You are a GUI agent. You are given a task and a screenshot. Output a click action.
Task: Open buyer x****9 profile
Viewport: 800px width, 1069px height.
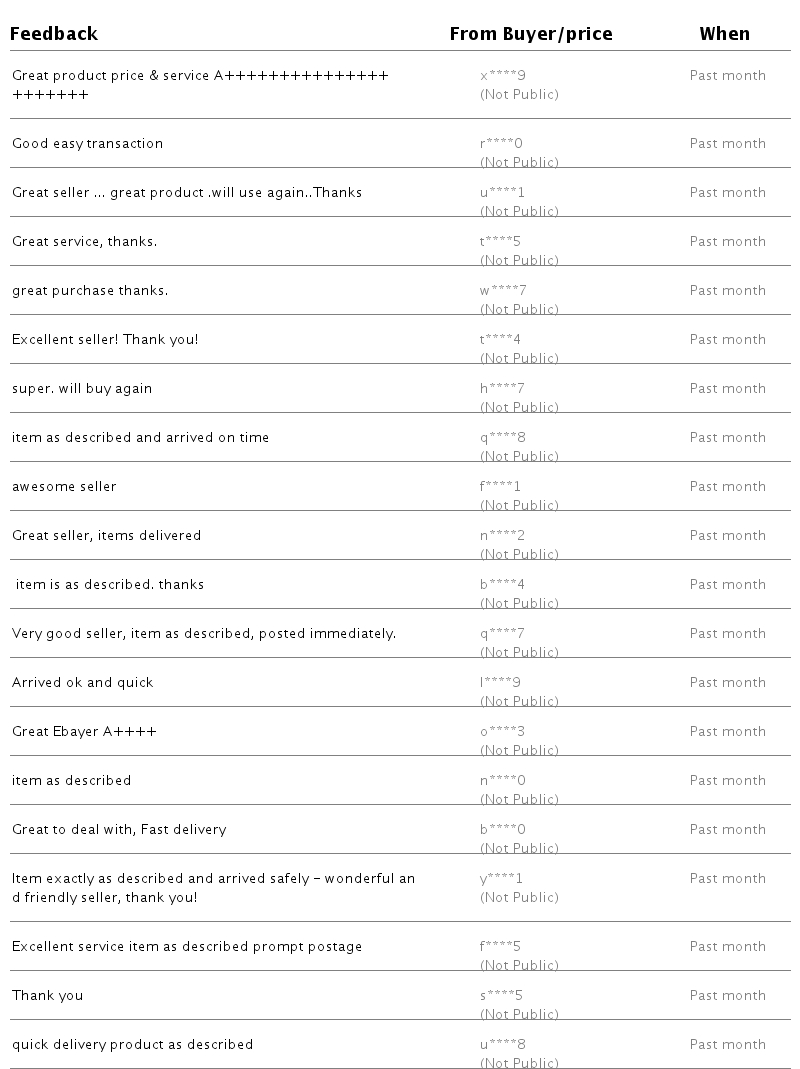tap(503, 75)
